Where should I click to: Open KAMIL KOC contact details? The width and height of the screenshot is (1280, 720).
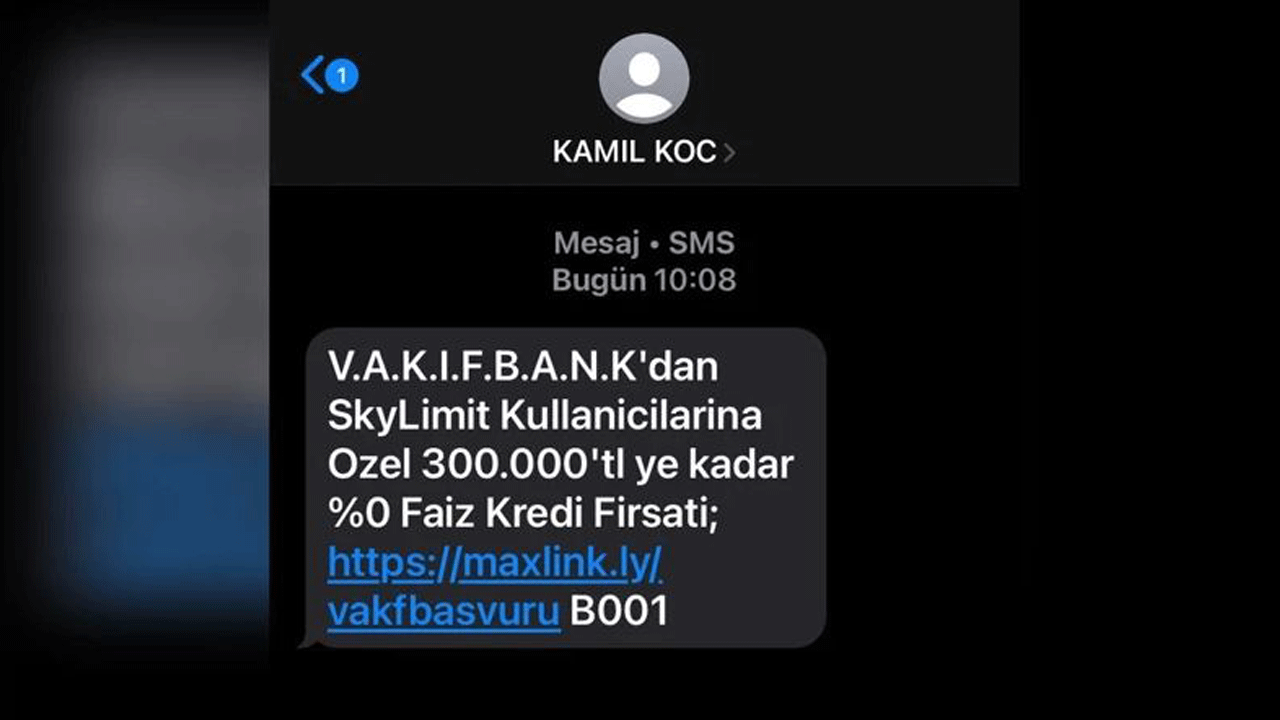click(634, 152)
